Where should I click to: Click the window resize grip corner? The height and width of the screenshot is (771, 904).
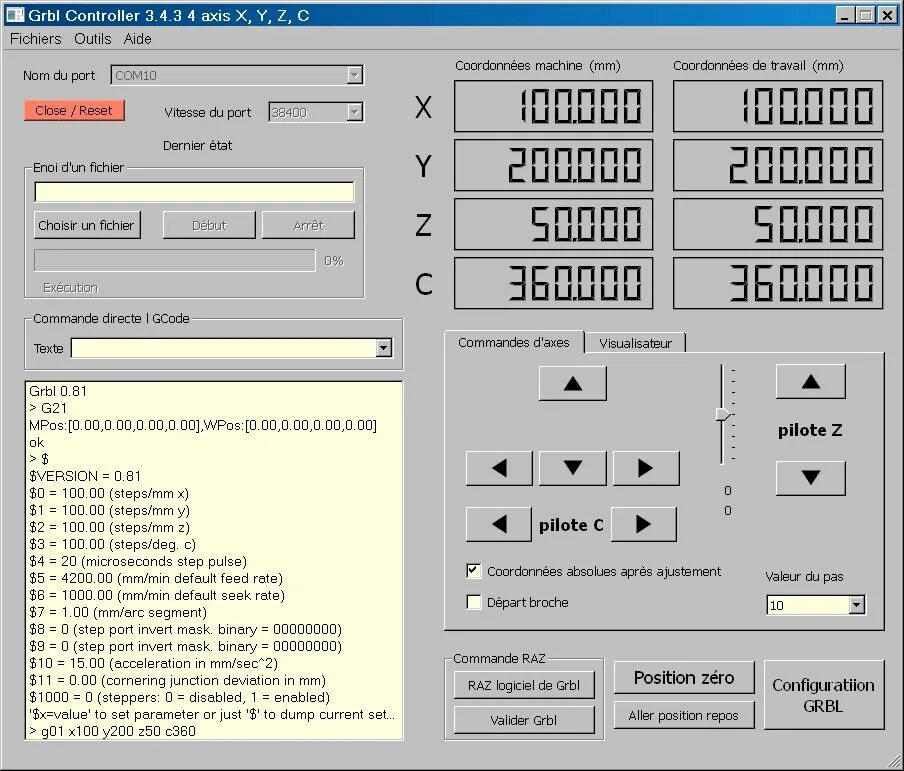[892, 759]
